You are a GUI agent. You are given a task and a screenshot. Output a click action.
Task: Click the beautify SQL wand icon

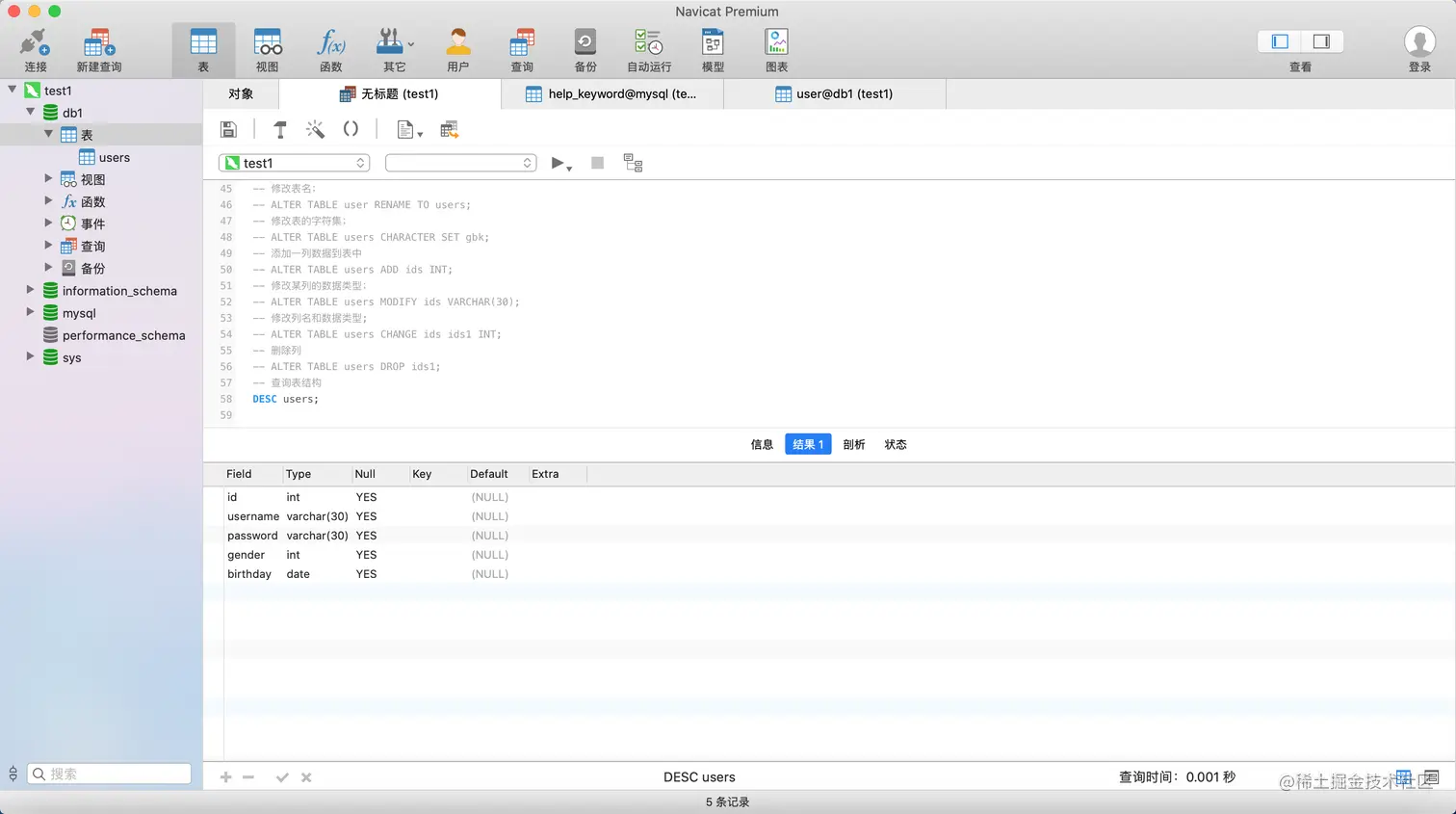click(315, 129)
